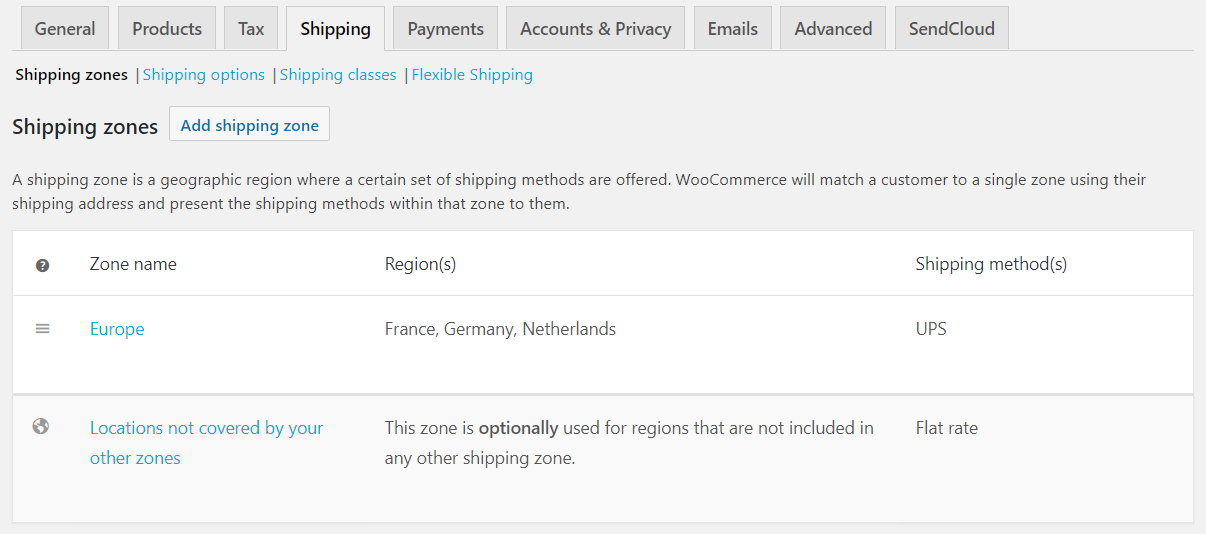Open the SendCloud tab

click(x=951, y=28)
